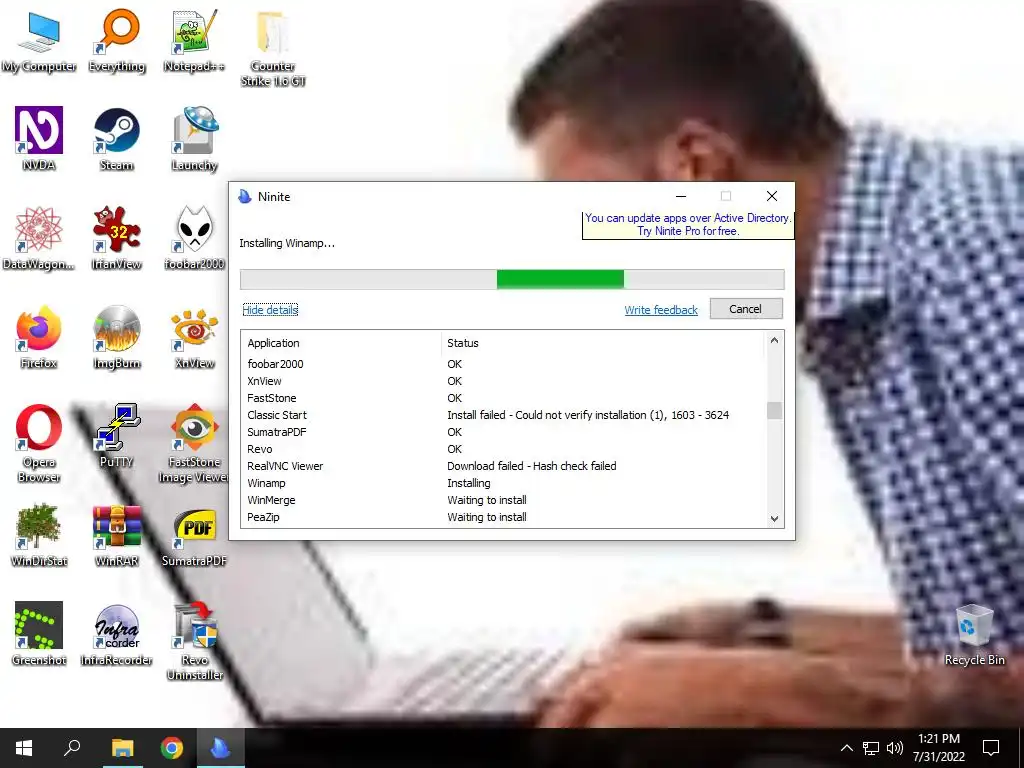The width and height of the screenshot is (1024, 768).
Task: Select the InfraRecorder desktop shortcut
Action: coord(117,634)
